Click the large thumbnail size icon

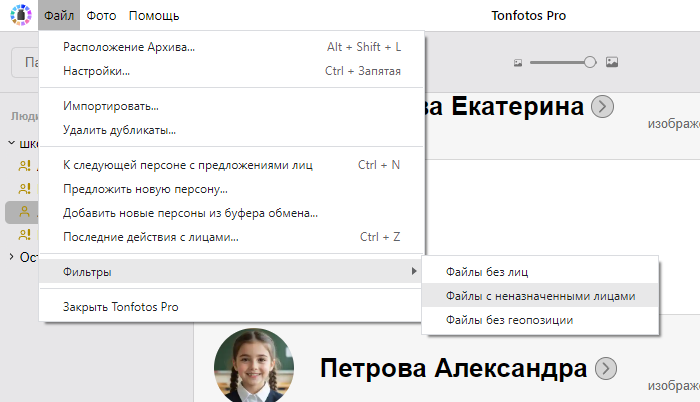click(x=612, y=62)
